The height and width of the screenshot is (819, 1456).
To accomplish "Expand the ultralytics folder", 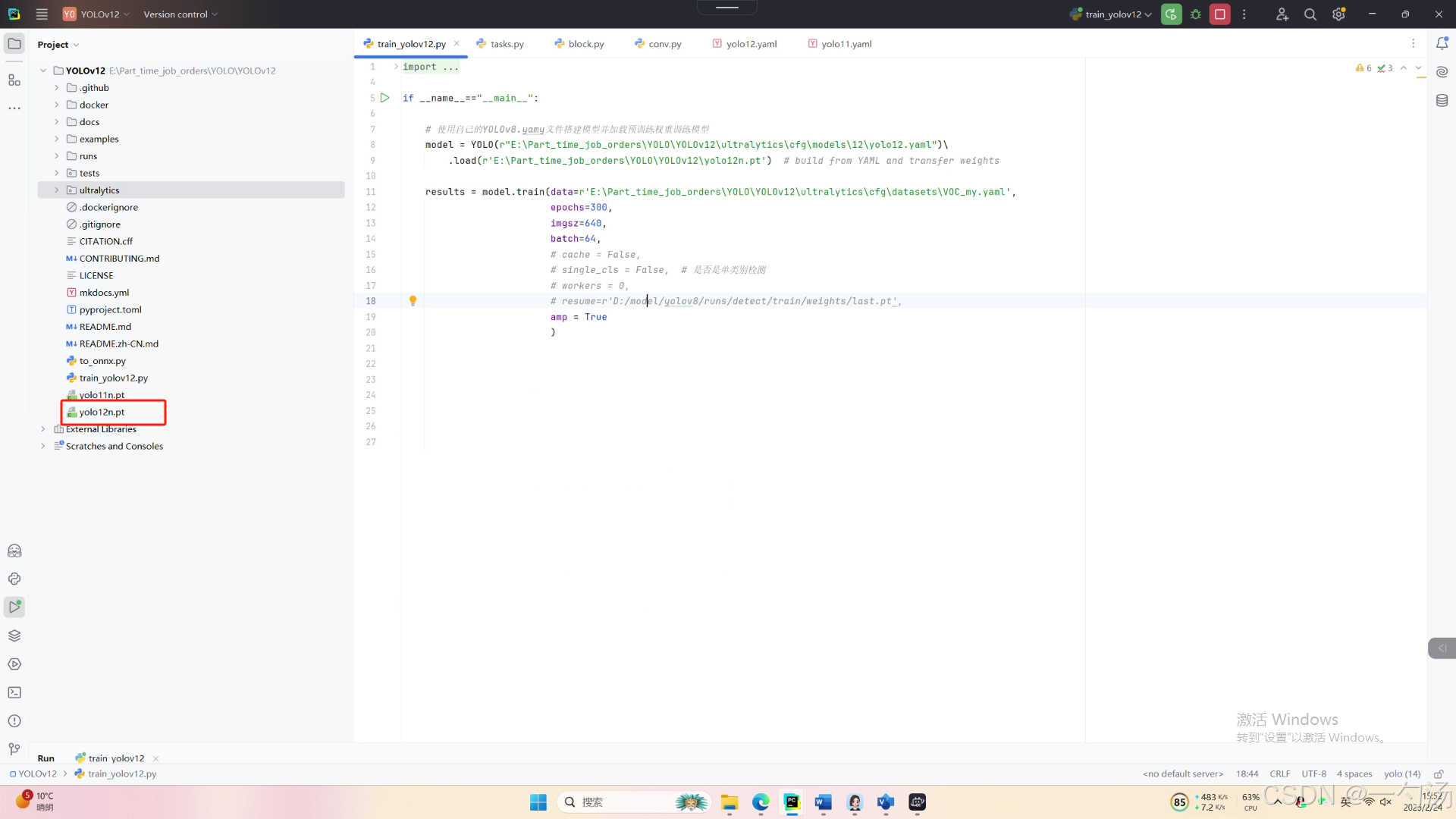I will pos(57,190).
